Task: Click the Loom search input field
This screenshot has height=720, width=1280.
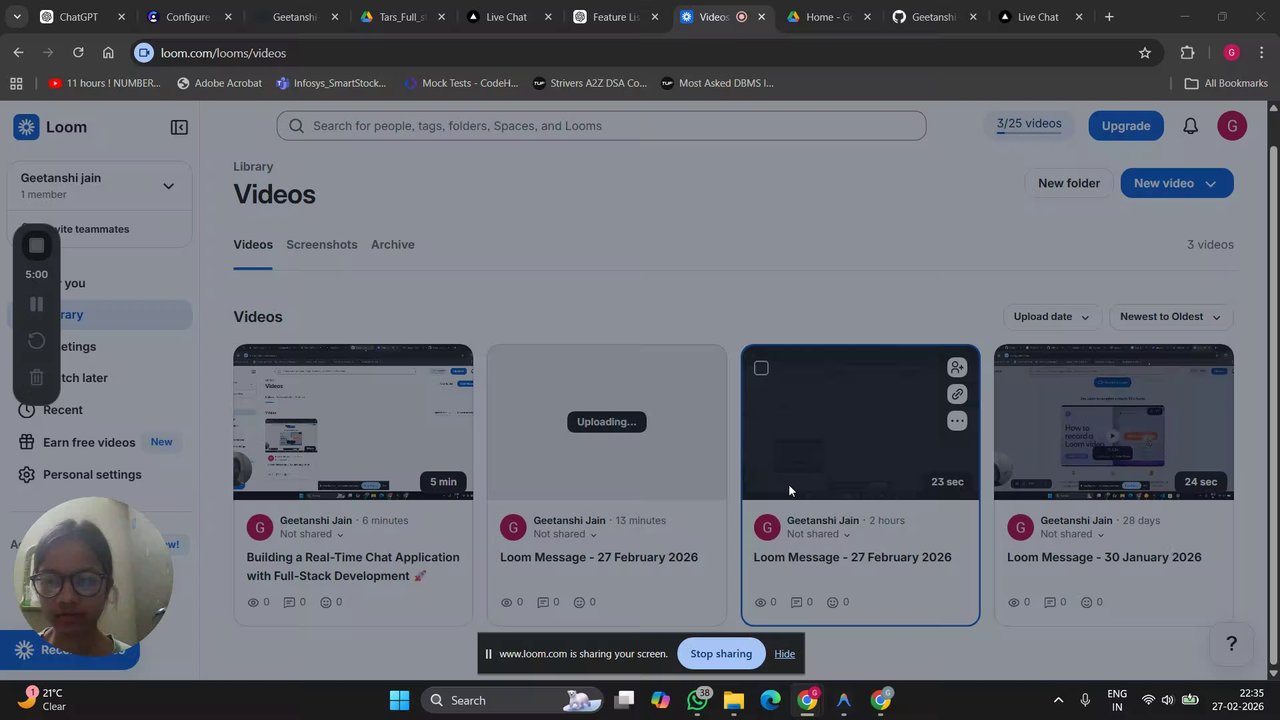Action: pyautogui.click(x=601, y=126)
